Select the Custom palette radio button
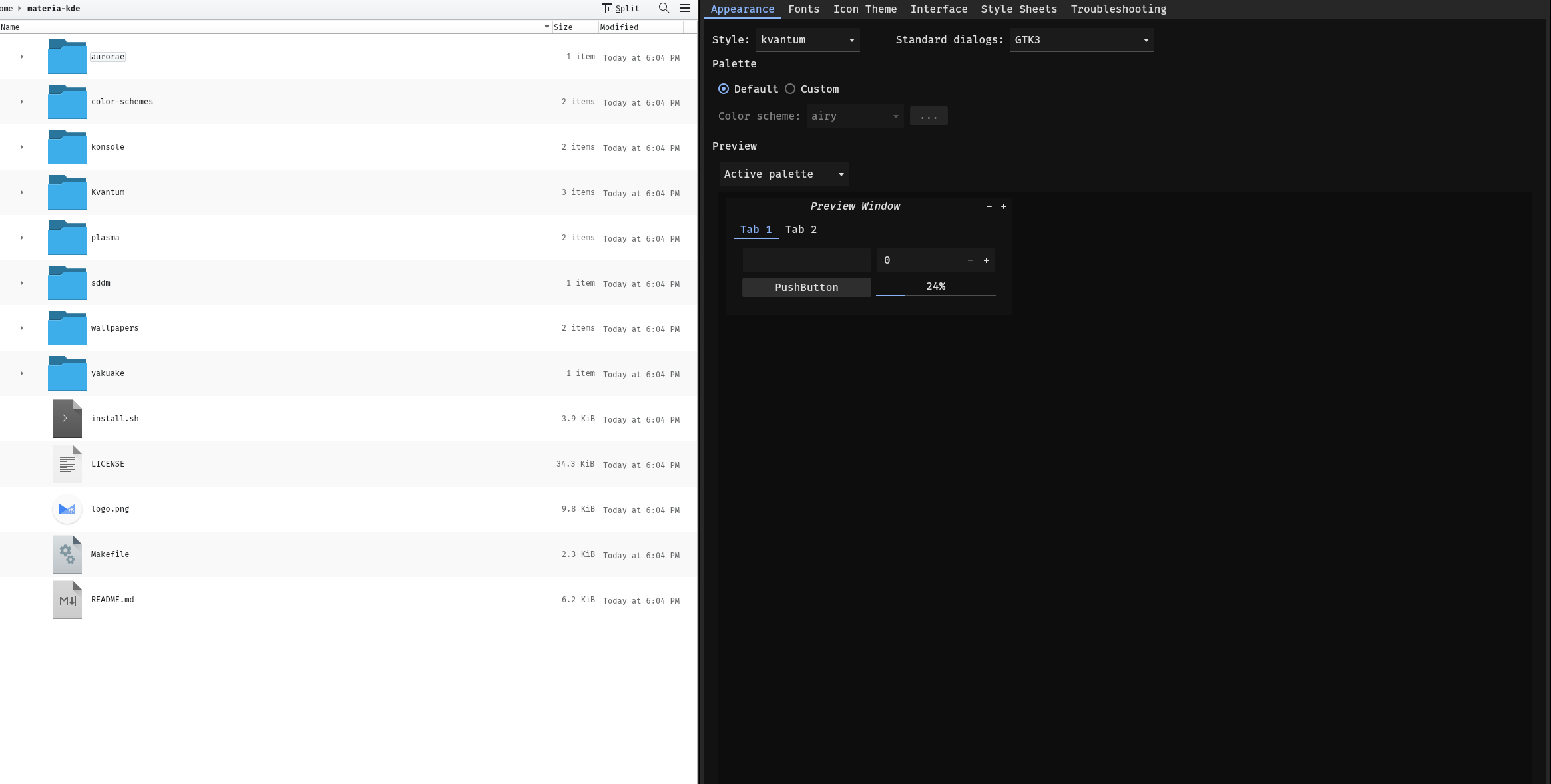Image resolution: width=1551 pixels, height=784 pixels. point(790,89)
